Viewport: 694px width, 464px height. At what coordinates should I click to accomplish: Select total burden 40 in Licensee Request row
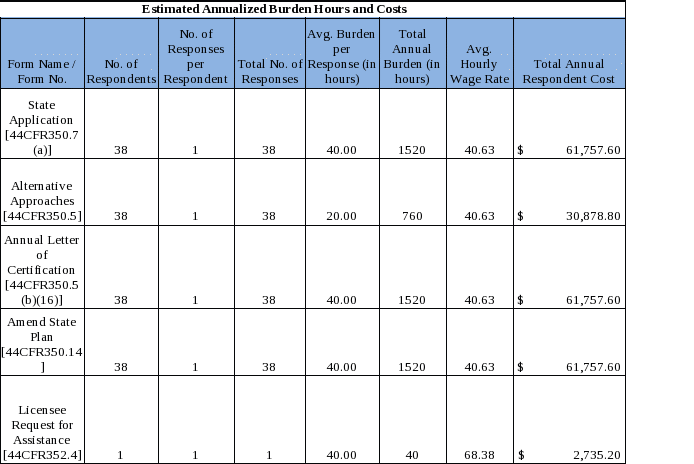[x=412, y=455]
